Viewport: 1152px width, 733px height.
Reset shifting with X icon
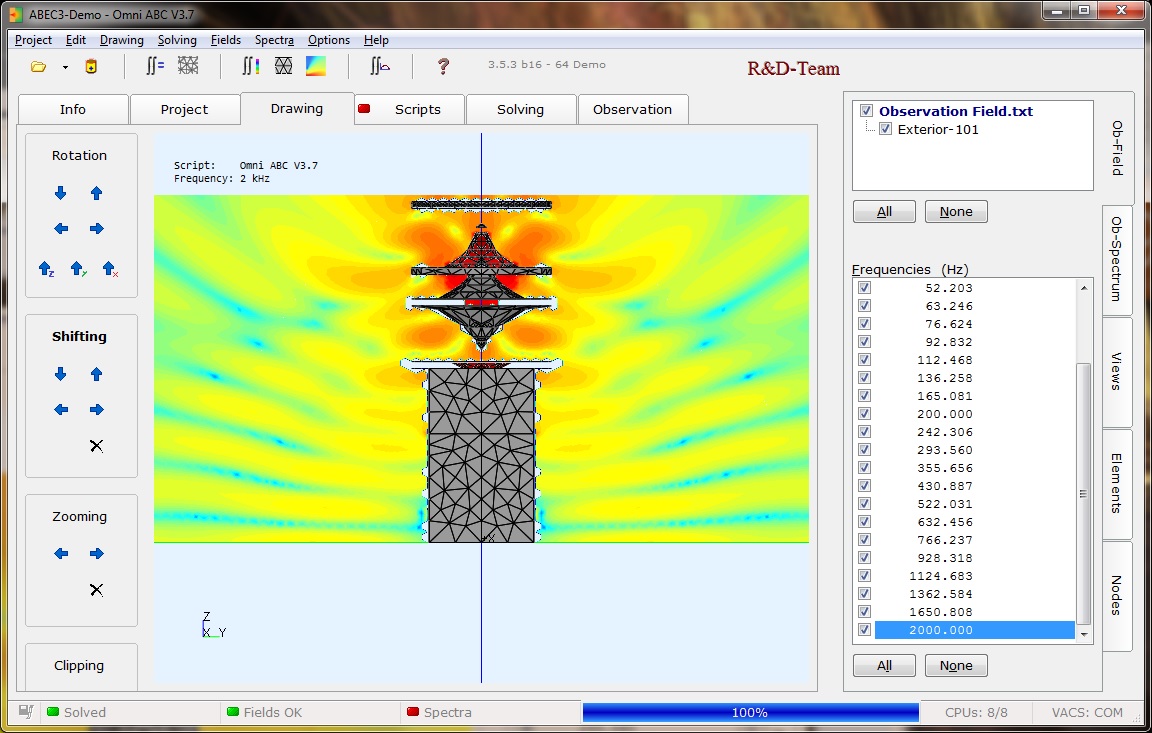click(x=96, y=446)
